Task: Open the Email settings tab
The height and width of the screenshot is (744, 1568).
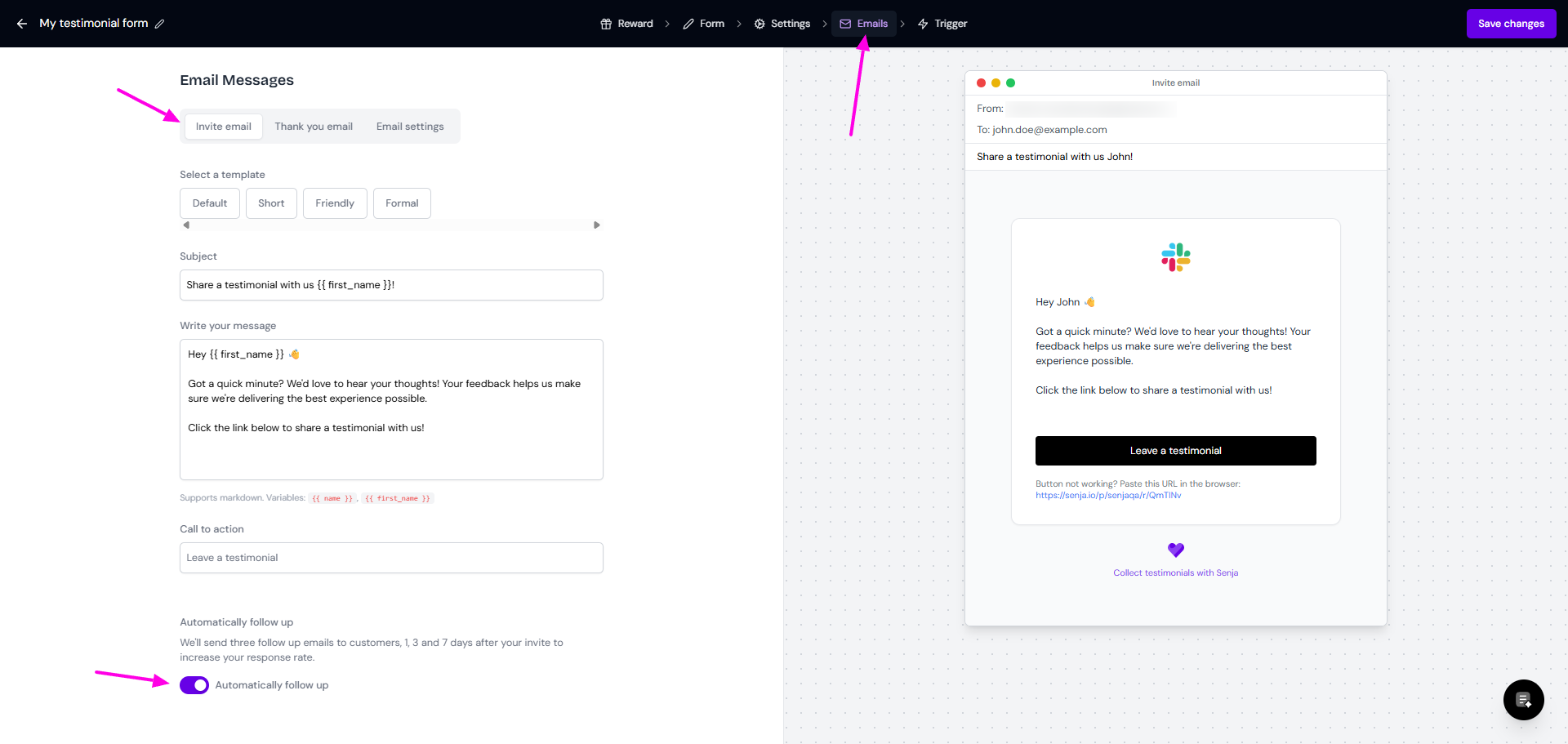Action: (x=410, y=127)
